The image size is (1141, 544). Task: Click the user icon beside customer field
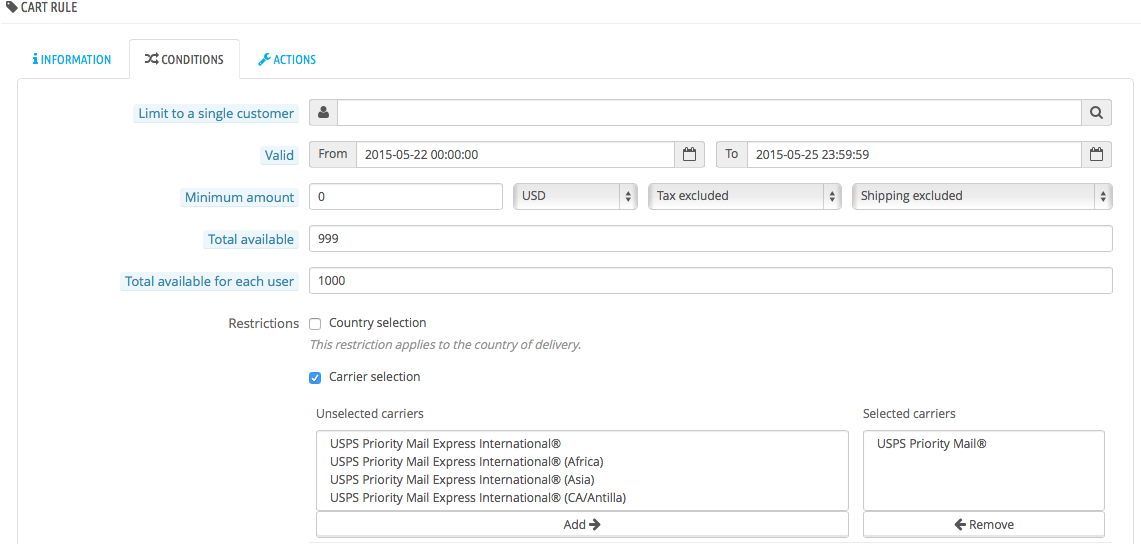point(324,113)
